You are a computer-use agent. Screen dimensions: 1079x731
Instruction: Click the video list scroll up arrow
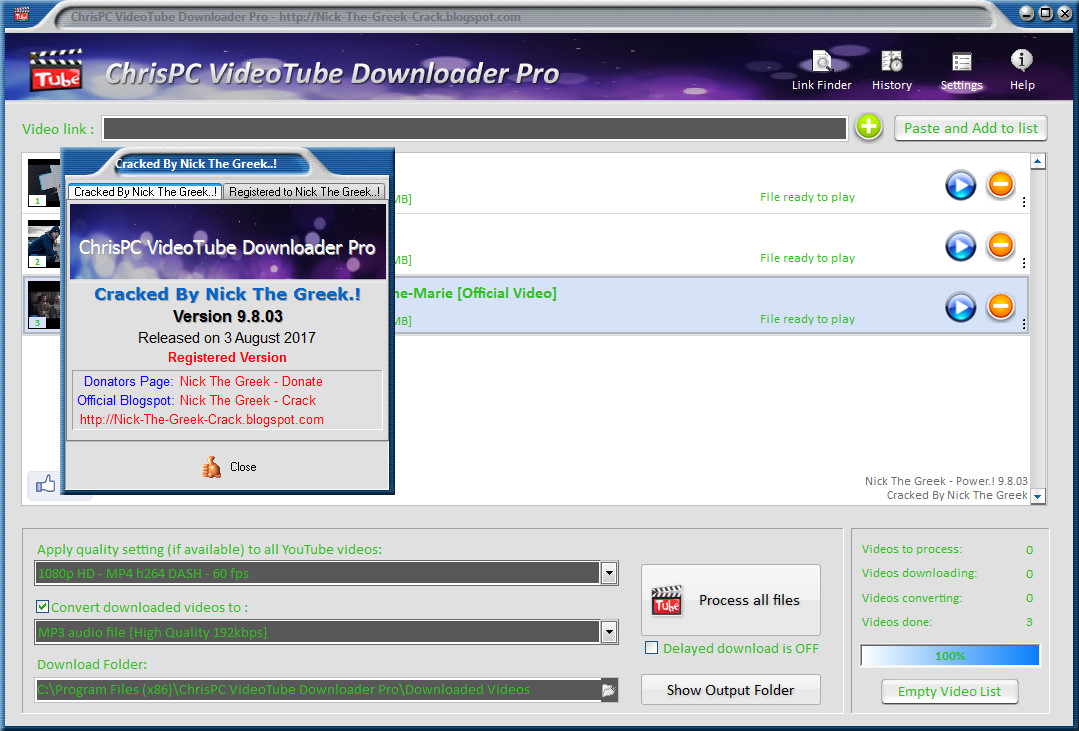(x=1038, y=162)
